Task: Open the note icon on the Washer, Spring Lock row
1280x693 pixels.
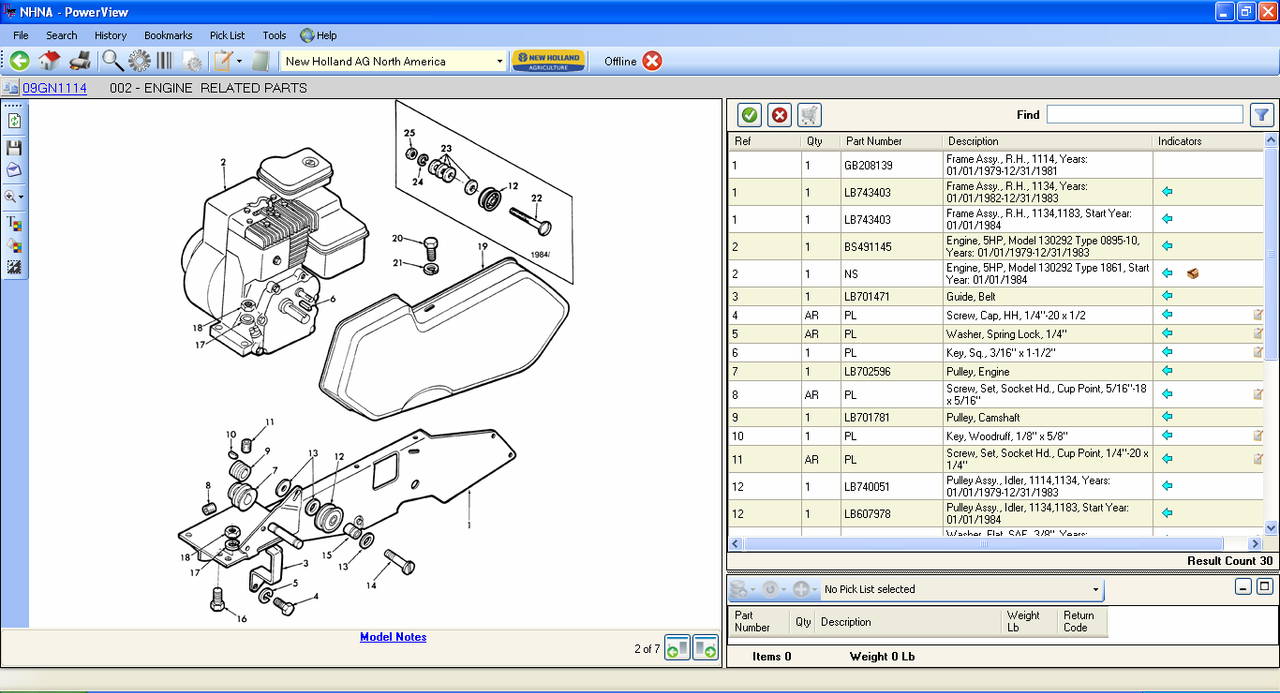Action: (1258, 333)
